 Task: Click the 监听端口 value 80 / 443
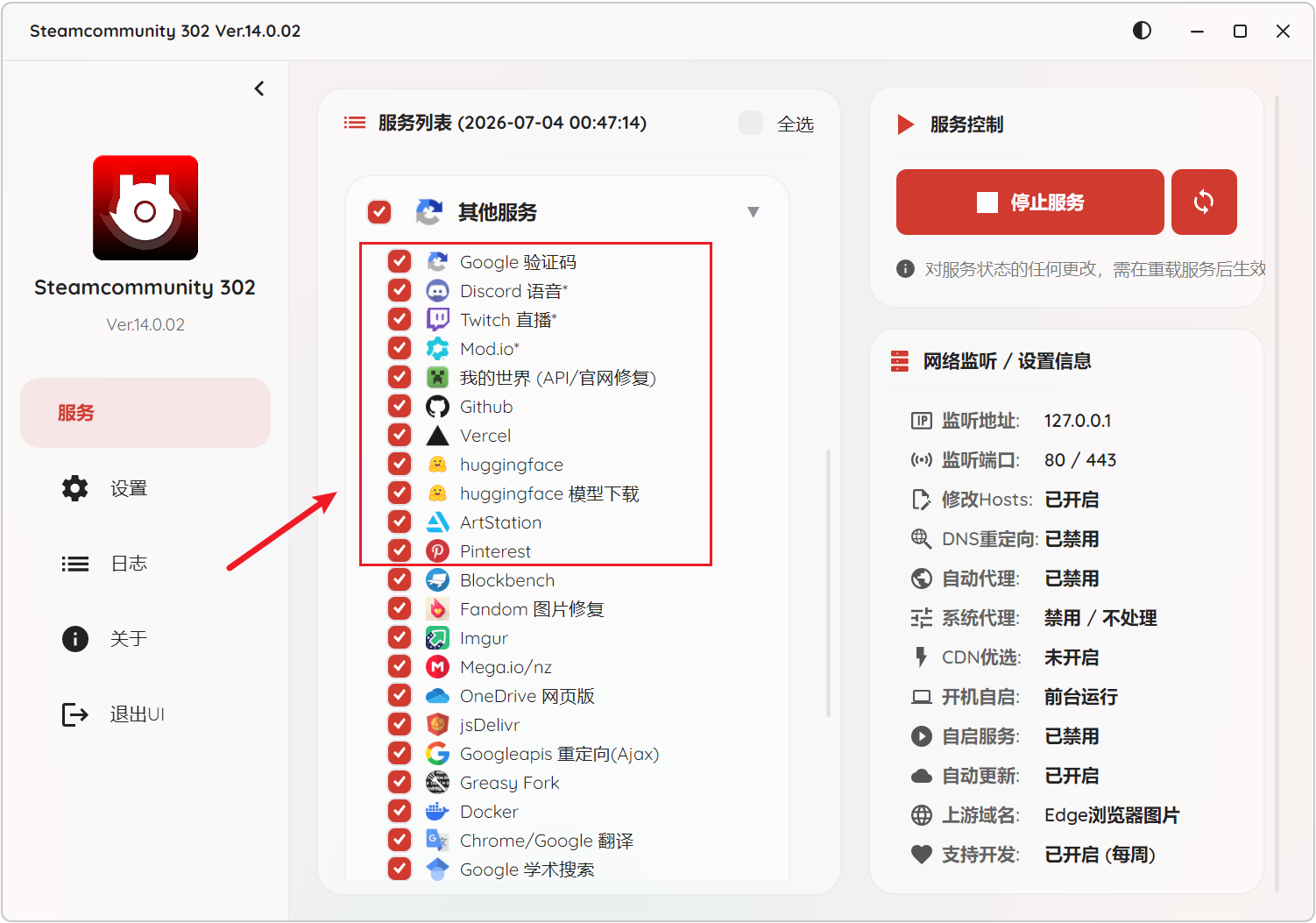click(x=1080, y=460)
